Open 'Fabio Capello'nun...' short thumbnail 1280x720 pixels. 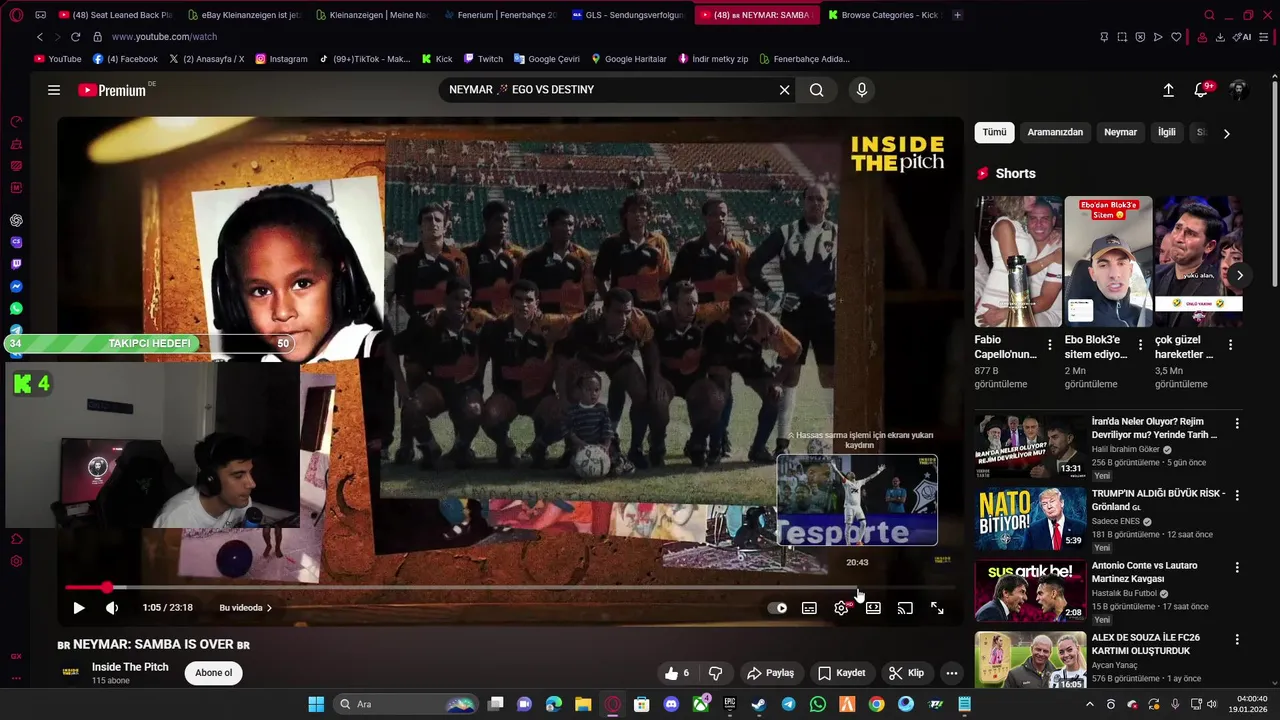point(1018,261)
